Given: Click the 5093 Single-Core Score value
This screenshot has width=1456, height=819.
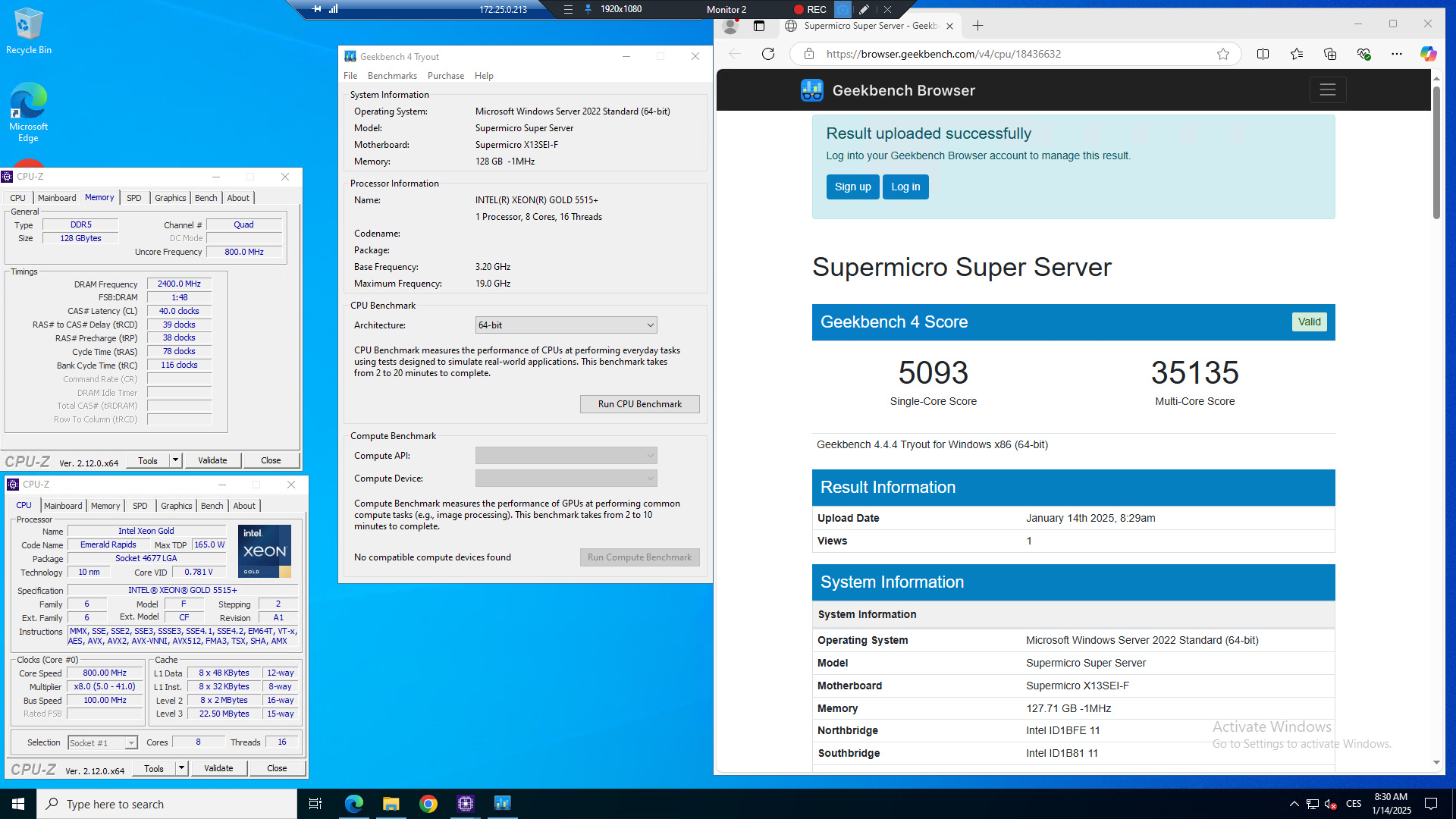Looking at the screenshot, I should (933, 372).
